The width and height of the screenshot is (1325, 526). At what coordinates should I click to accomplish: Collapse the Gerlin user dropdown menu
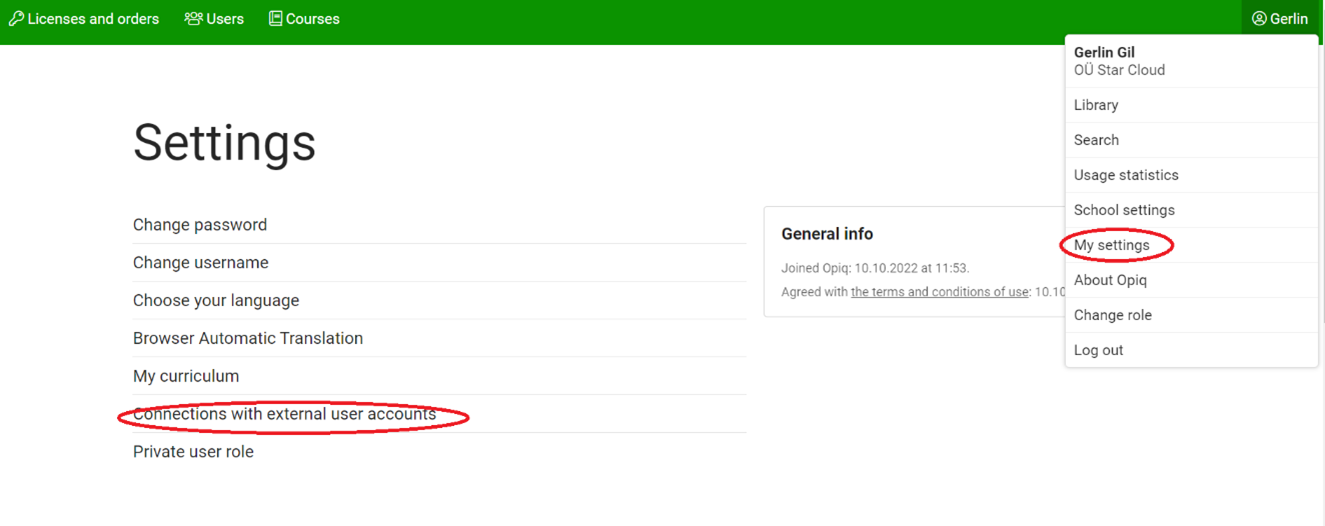tap(1281, 18)
